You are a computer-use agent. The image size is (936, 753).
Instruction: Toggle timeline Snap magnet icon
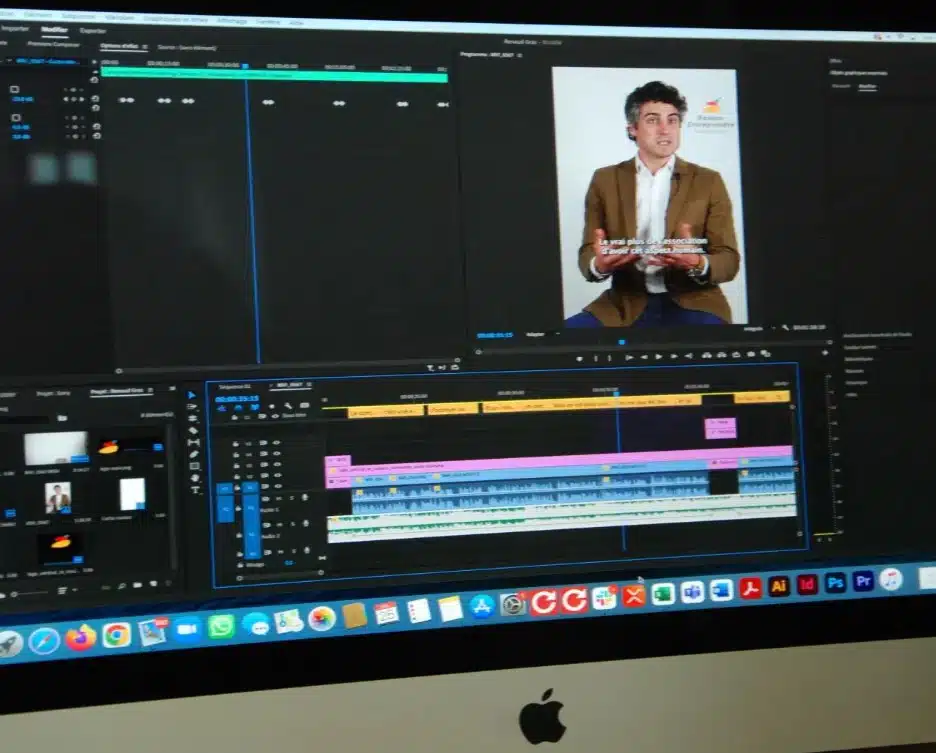[x=239, y=407]
